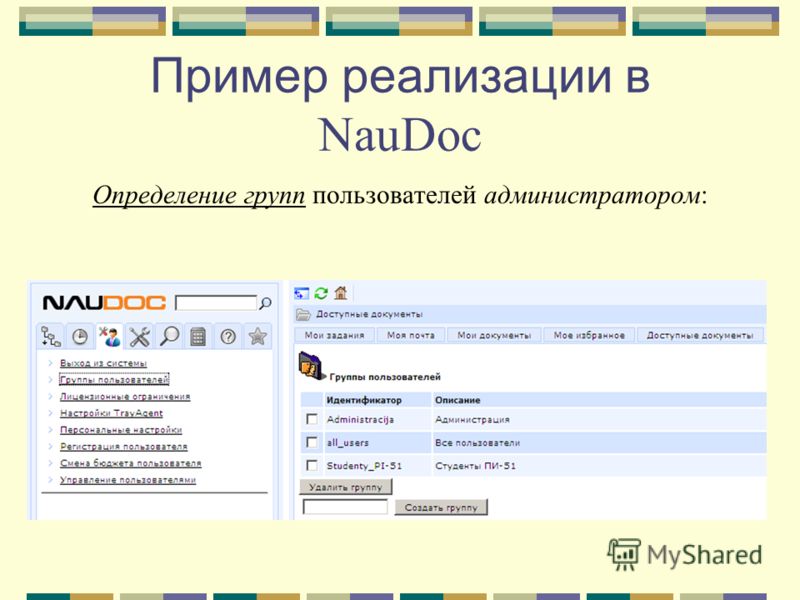Image resolution: width=800 pixels, height=600 pixels.
Task: Click the home house icon
Action: [341, 293]
